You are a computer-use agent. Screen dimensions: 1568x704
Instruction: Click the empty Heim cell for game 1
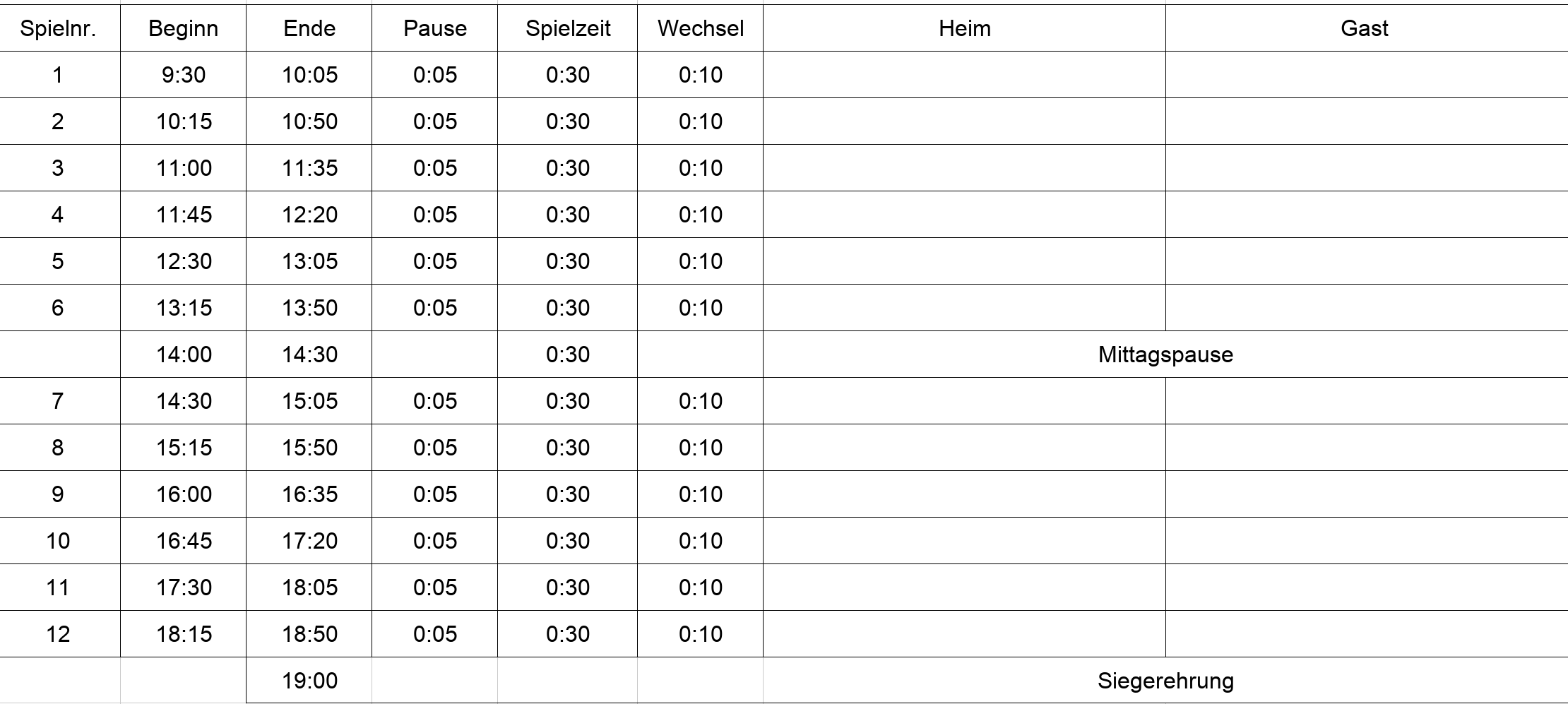tap(965, 75)
